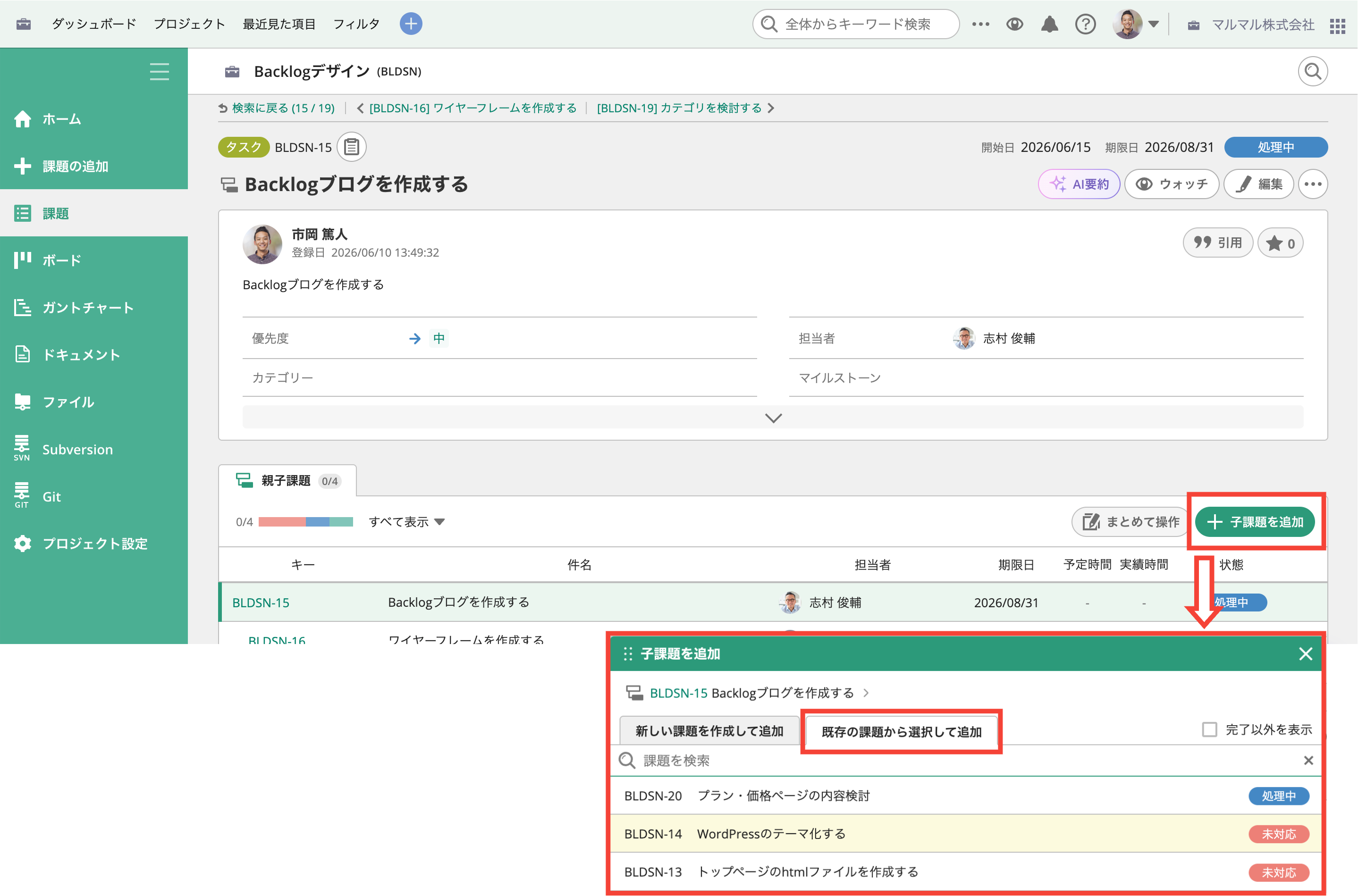
Task: Open プロジェクト設定 in sidebar
Action: pyautogui.click(x=94, y=544)
